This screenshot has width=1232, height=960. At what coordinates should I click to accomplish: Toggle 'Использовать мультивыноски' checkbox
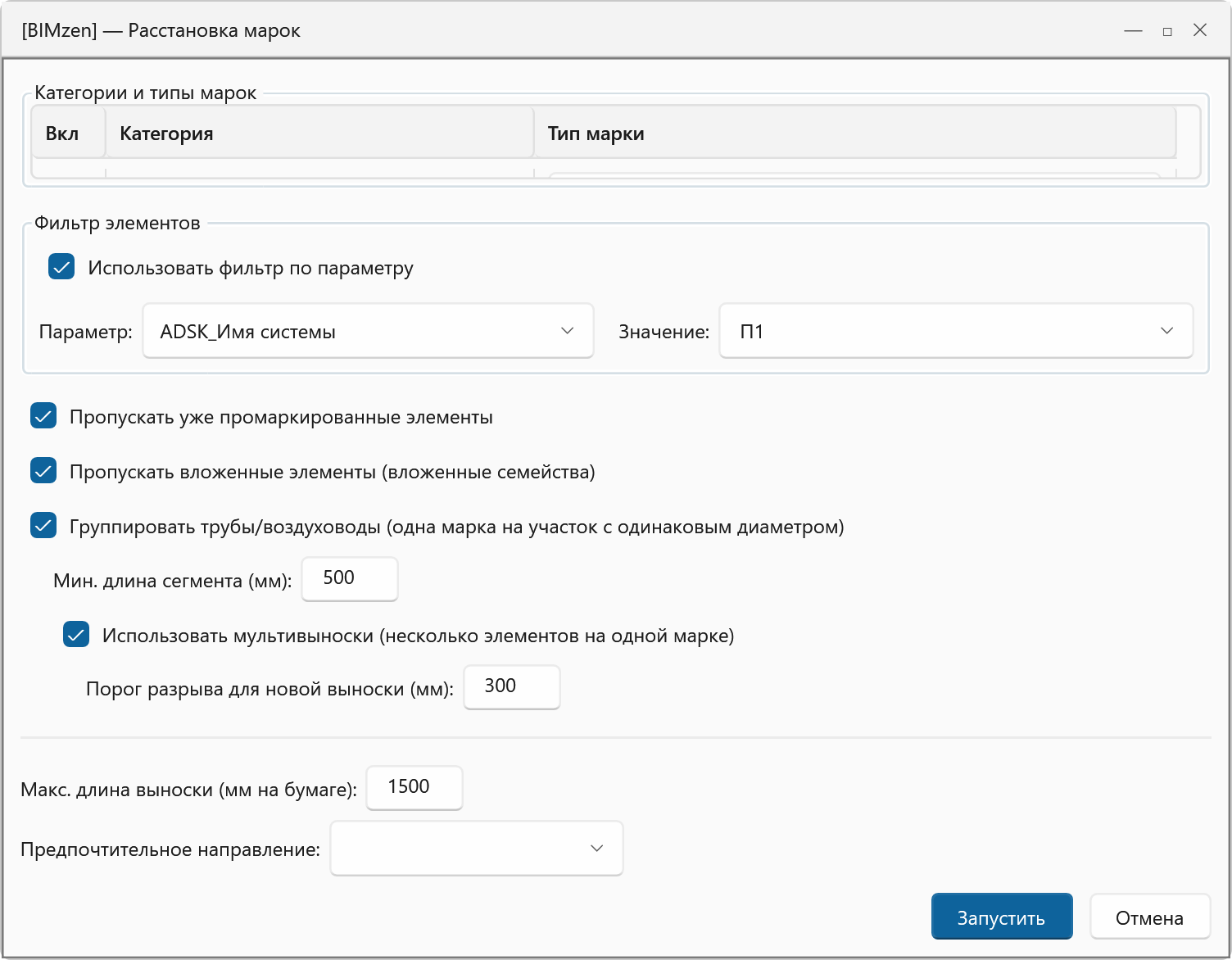[x=76, y=635]
